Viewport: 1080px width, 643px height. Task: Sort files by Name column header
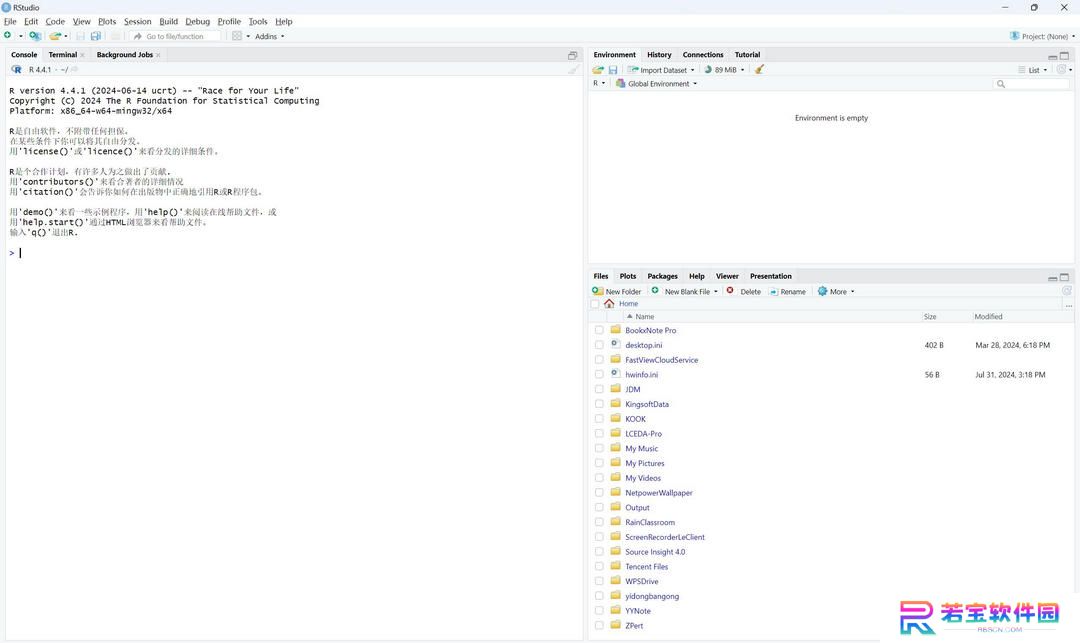[645, 317]
